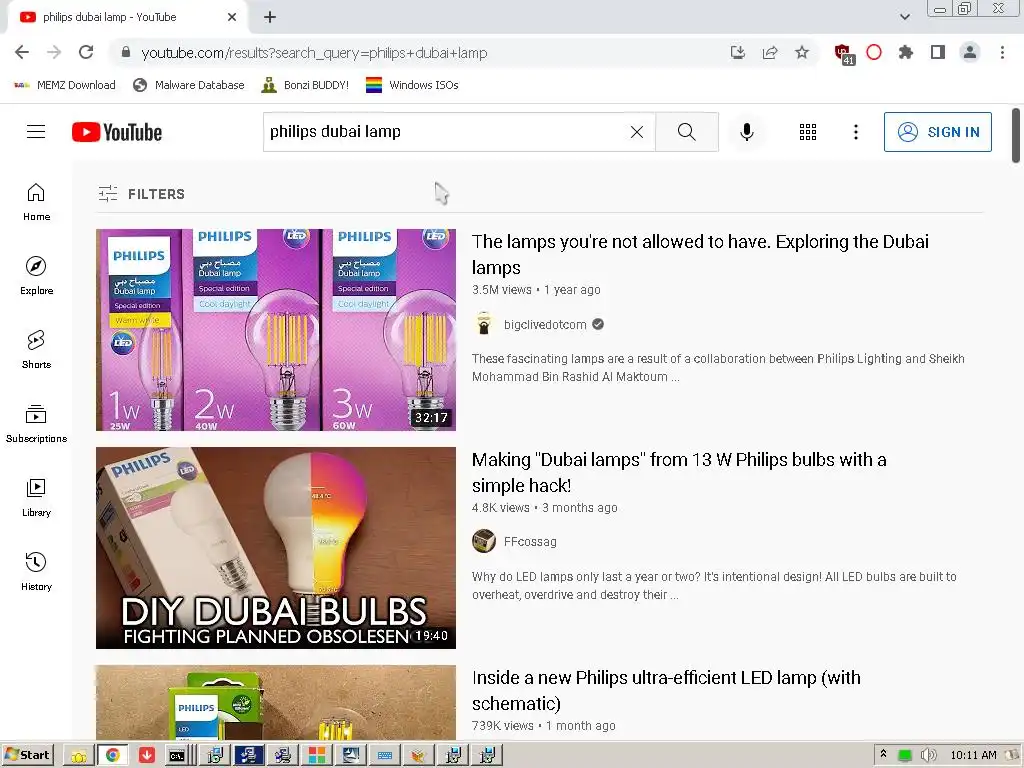Click the bigclivedotcom channel avatar

click(484, 325)
